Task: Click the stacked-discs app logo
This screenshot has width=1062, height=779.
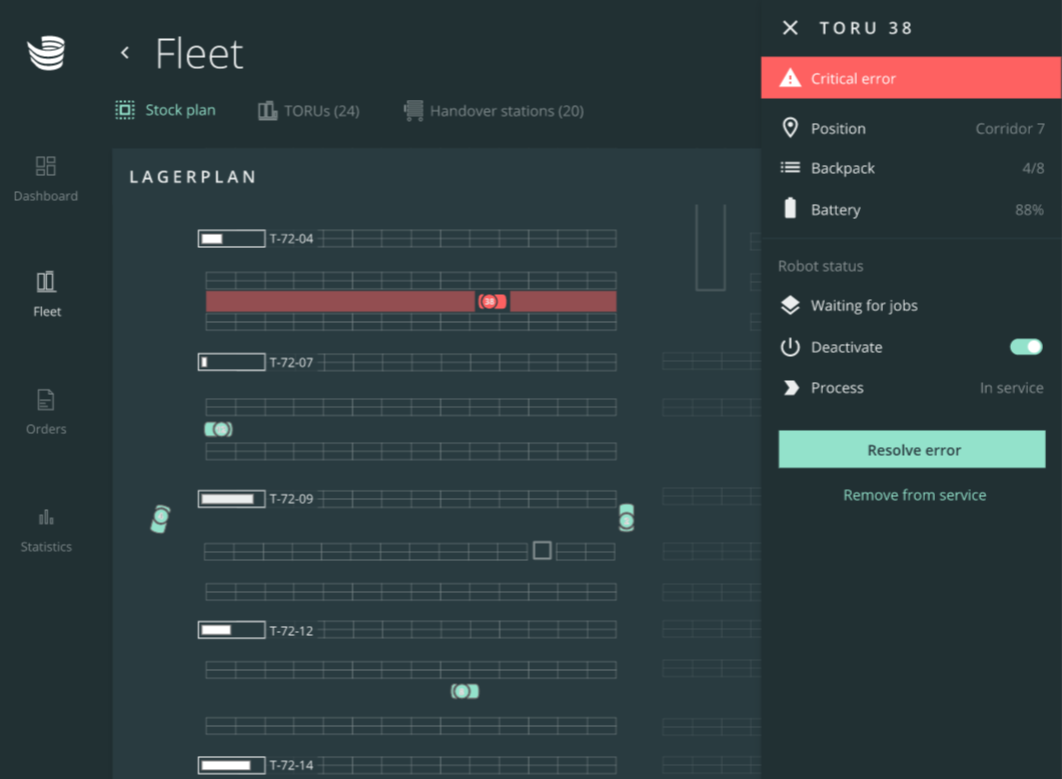Action: (x=46, y=53)
